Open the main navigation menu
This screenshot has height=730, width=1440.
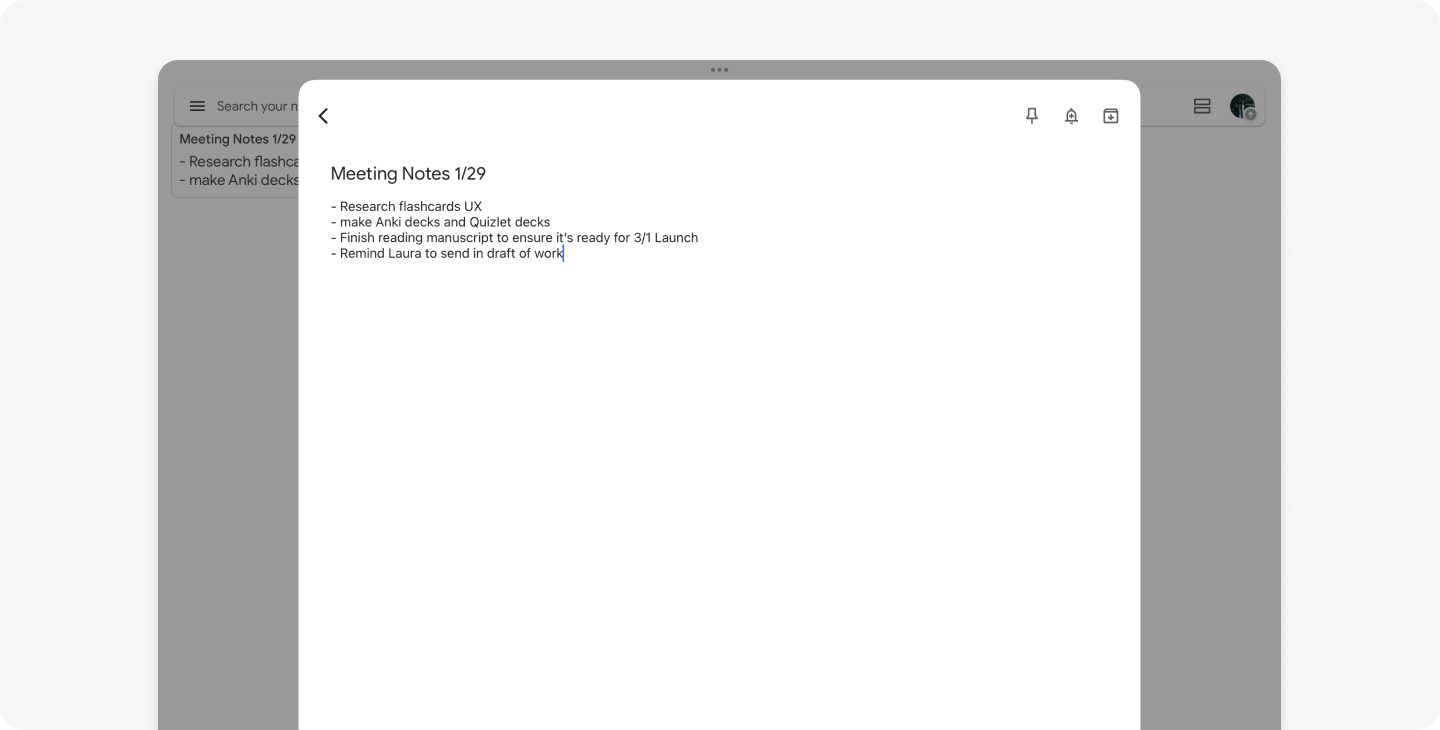tap(197, 106)
